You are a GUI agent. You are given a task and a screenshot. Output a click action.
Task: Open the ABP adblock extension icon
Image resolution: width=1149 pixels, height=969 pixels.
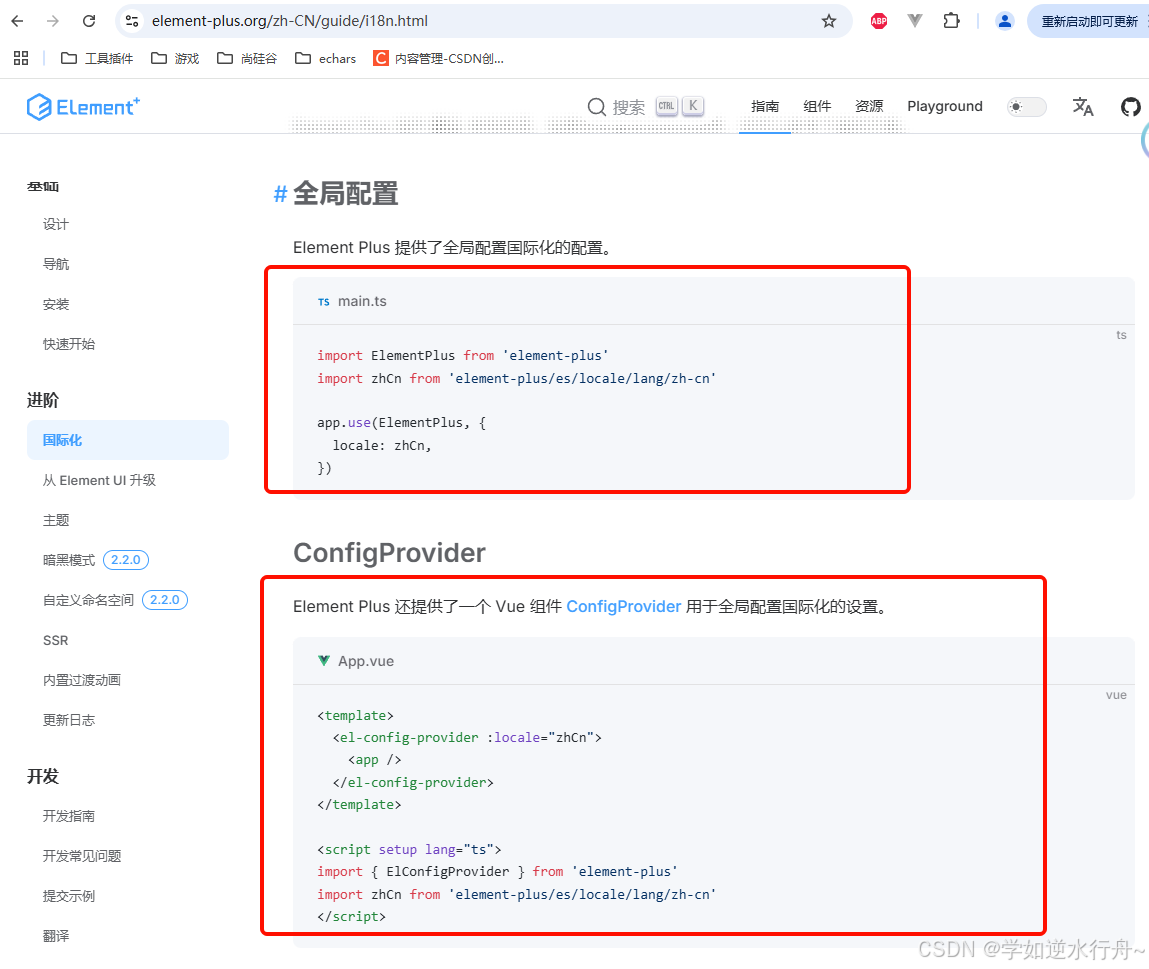click(x=879, y=21)
